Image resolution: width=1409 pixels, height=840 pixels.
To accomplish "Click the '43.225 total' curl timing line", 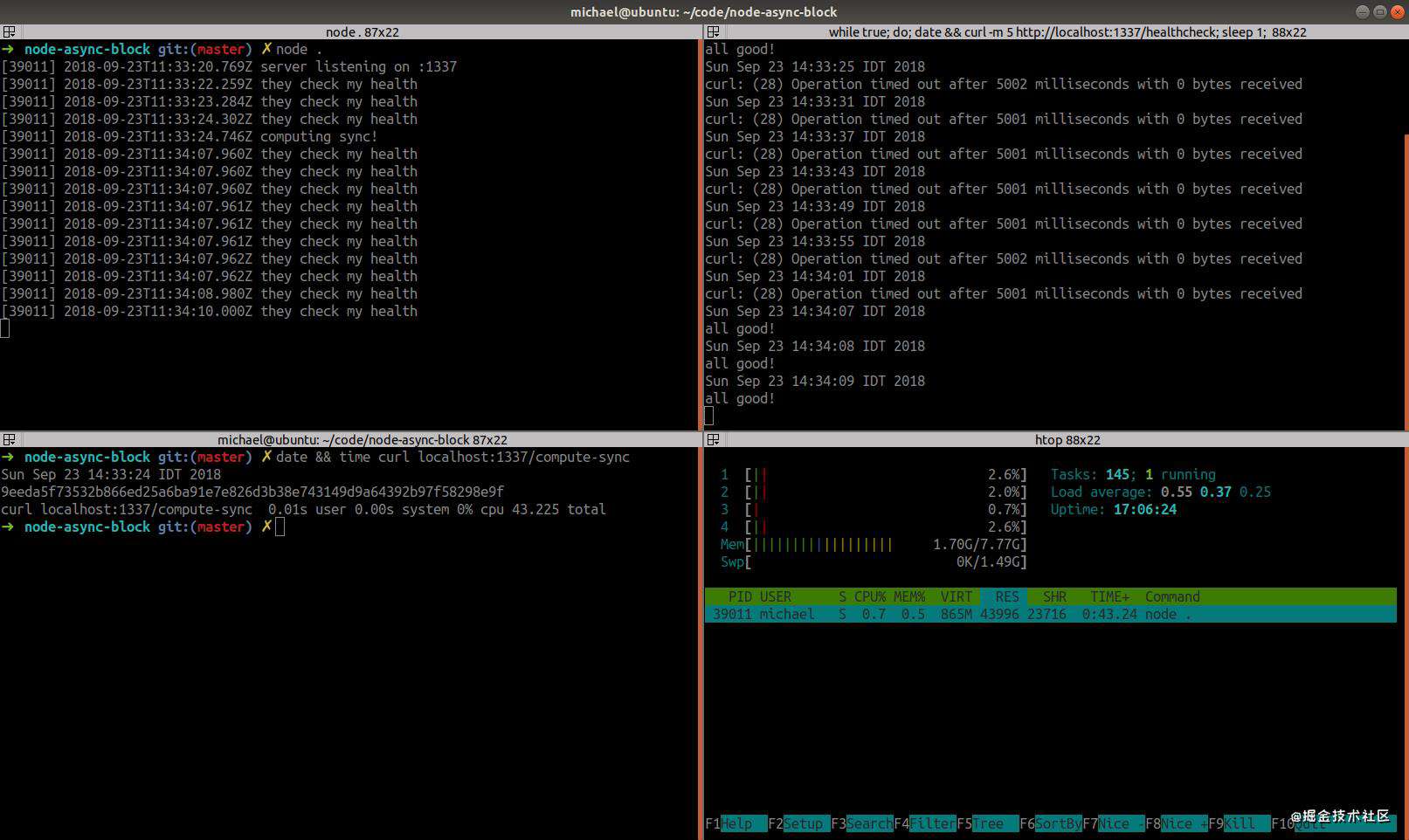I will tap(303, 509).
